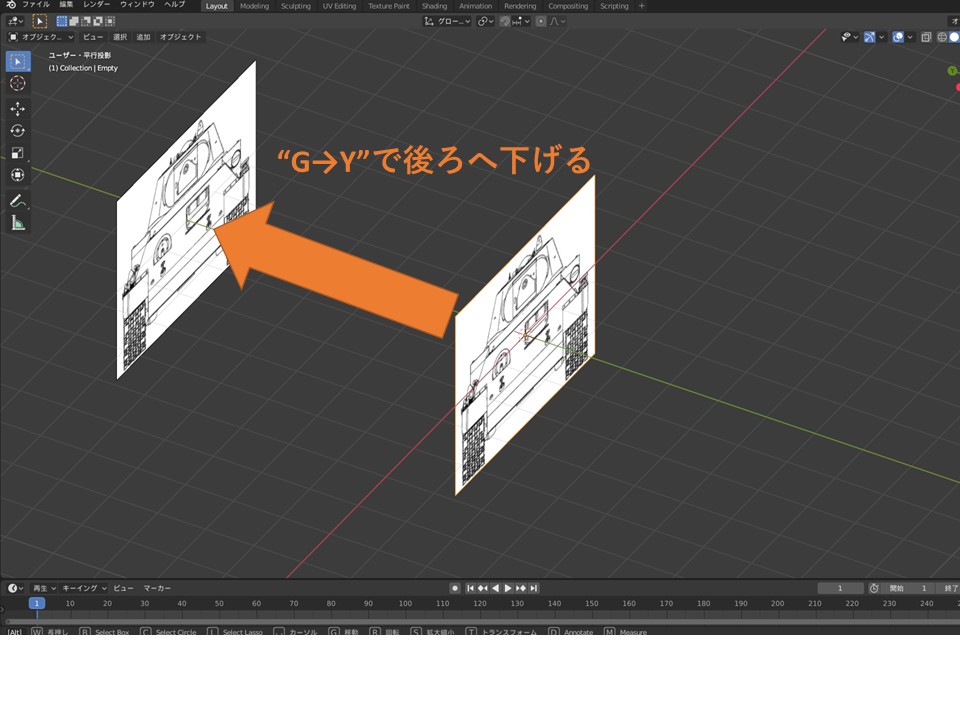
Task: Open the viewport 選択 menu
Action: pos(120,37)
